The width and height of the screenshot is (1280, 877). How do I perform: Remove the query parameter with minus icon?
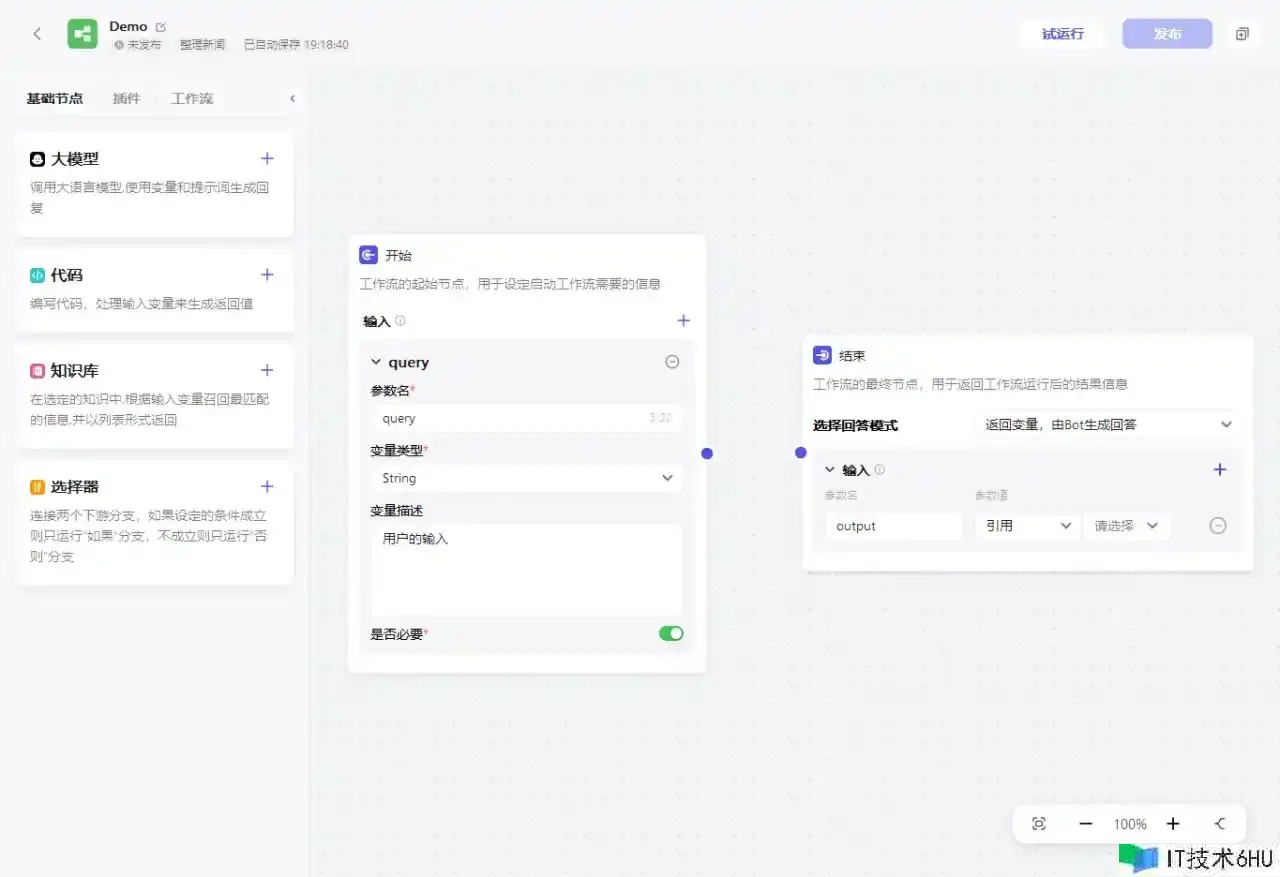point(672,362)
